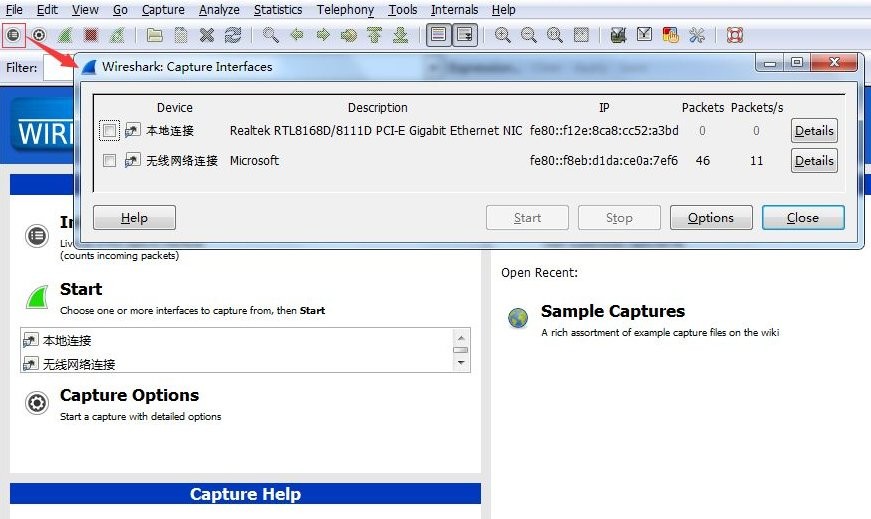The width and height of the screenshot is (871, 519).
Task: Open the Statistics menu
Action: (278, 10)
